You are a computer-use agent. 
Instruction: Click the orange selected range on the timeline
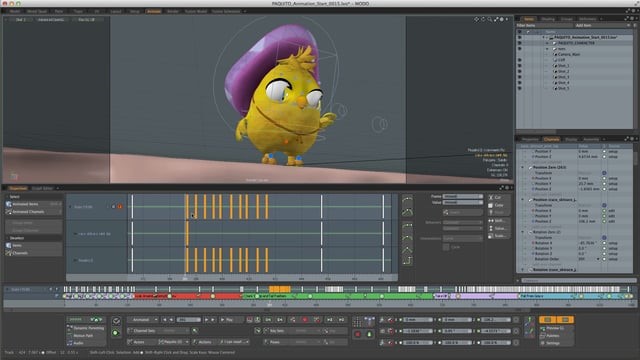coord(280,289)
